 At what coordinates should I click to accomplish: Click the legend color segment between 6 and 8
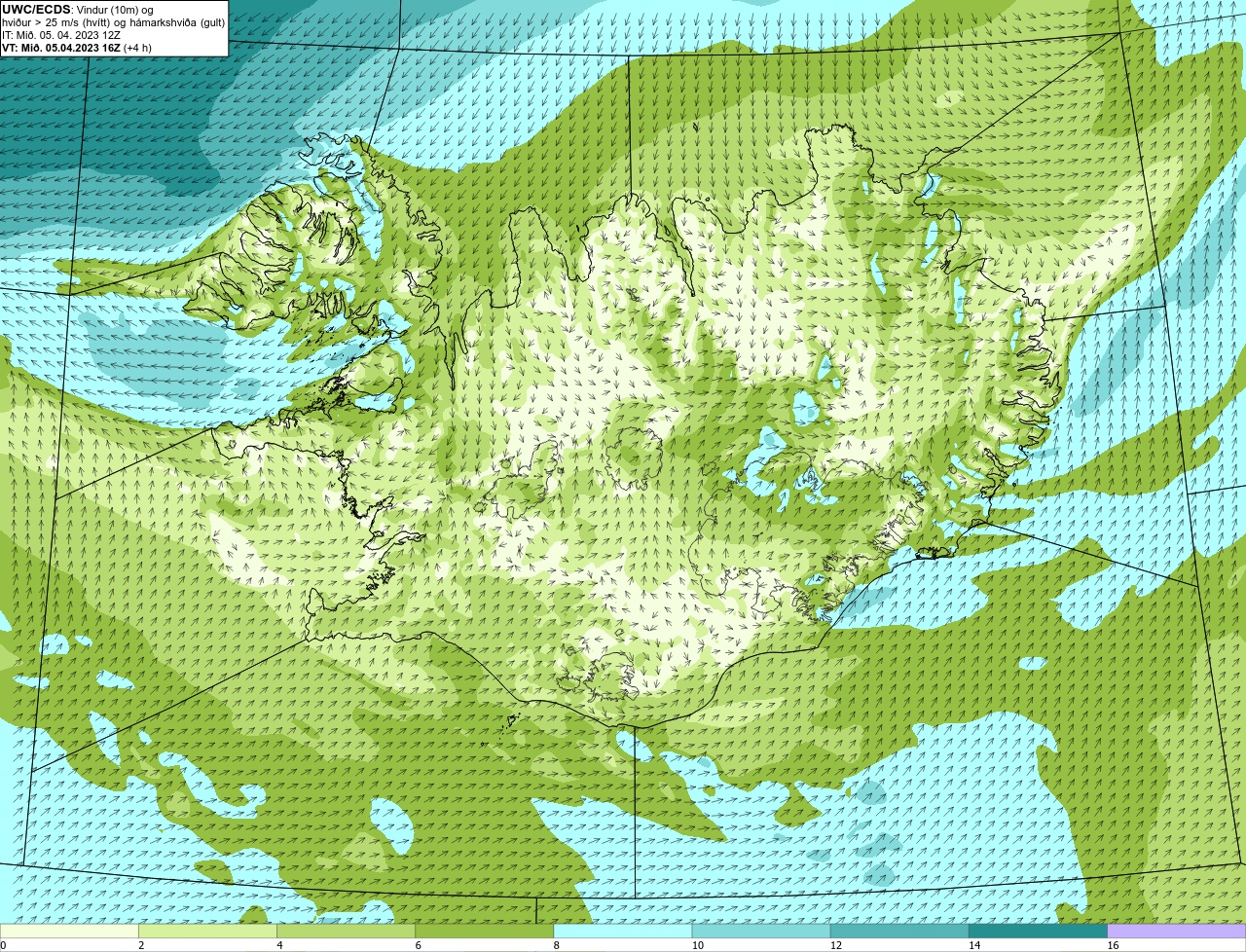coord(485,932)
